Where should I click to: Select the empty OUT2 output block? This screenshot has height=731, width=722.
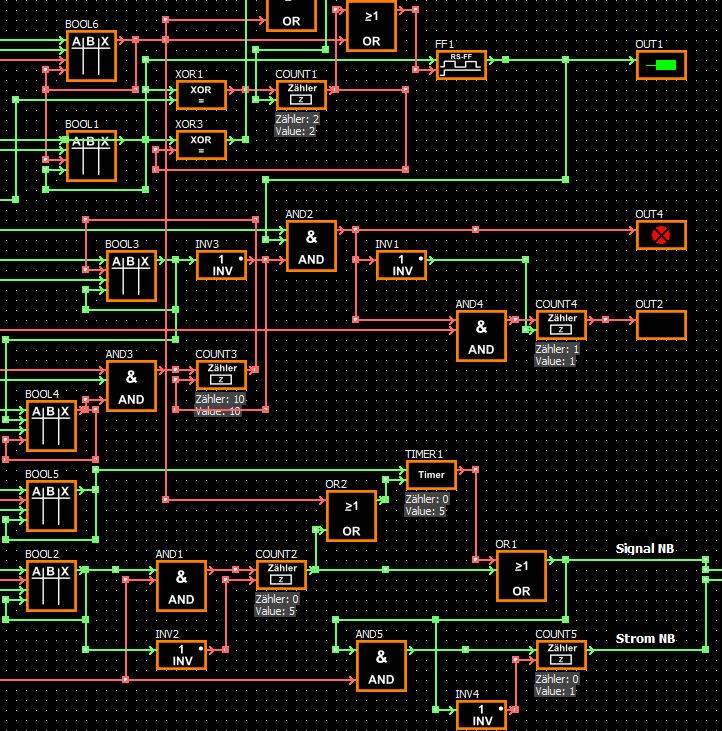click(x=661, y=325)
